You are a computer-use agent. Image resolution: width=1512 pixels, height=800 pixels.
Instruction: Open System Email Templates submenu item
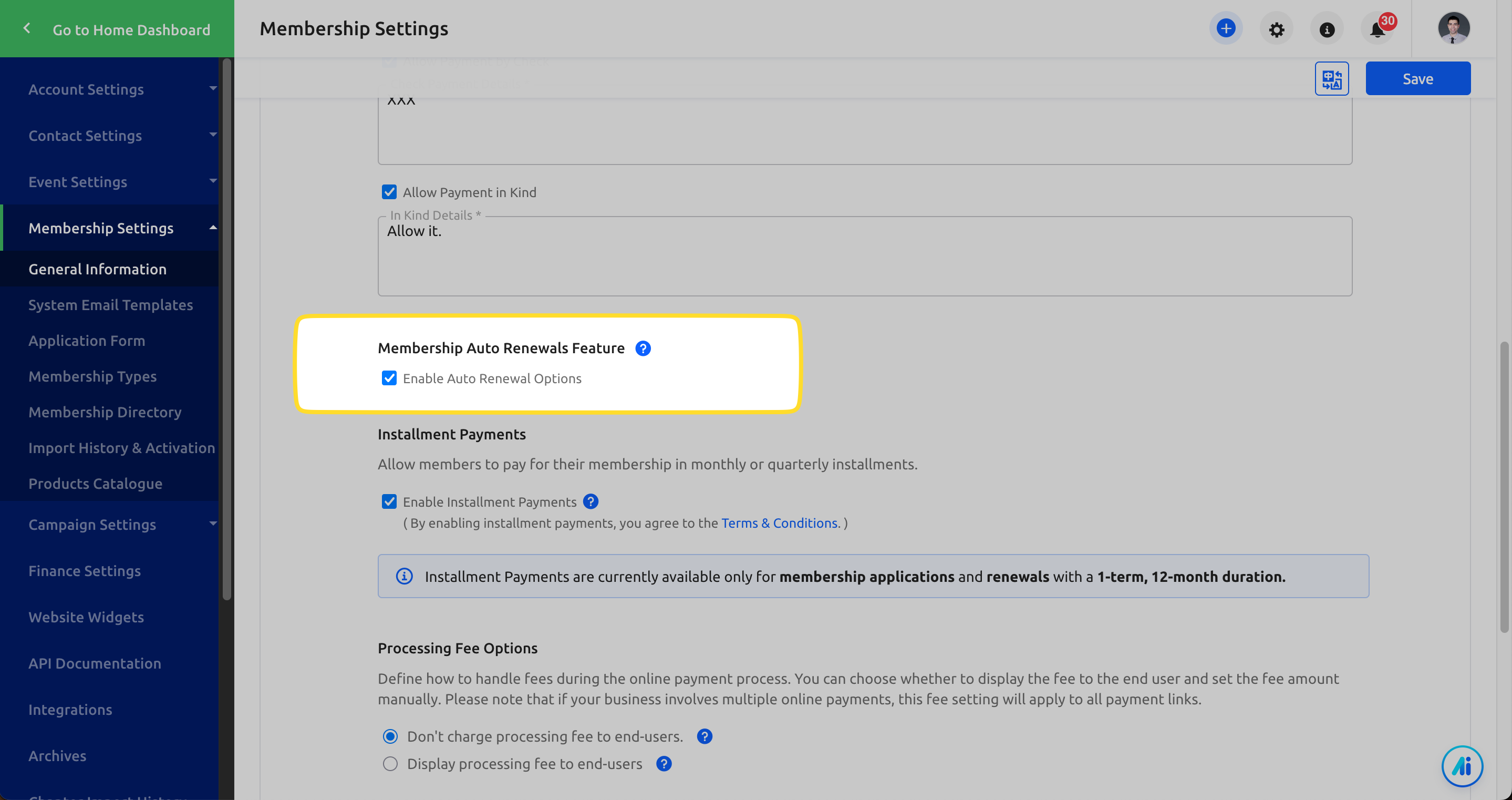(x=109, y=305)
